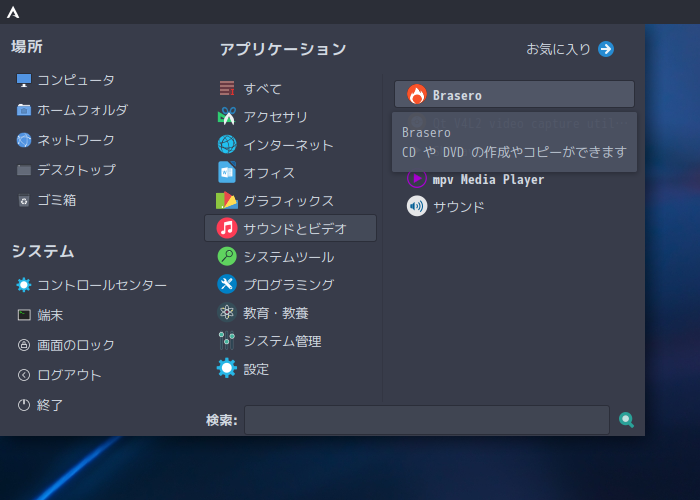
Task: Click コンピュータ place label
Action: 76,80
